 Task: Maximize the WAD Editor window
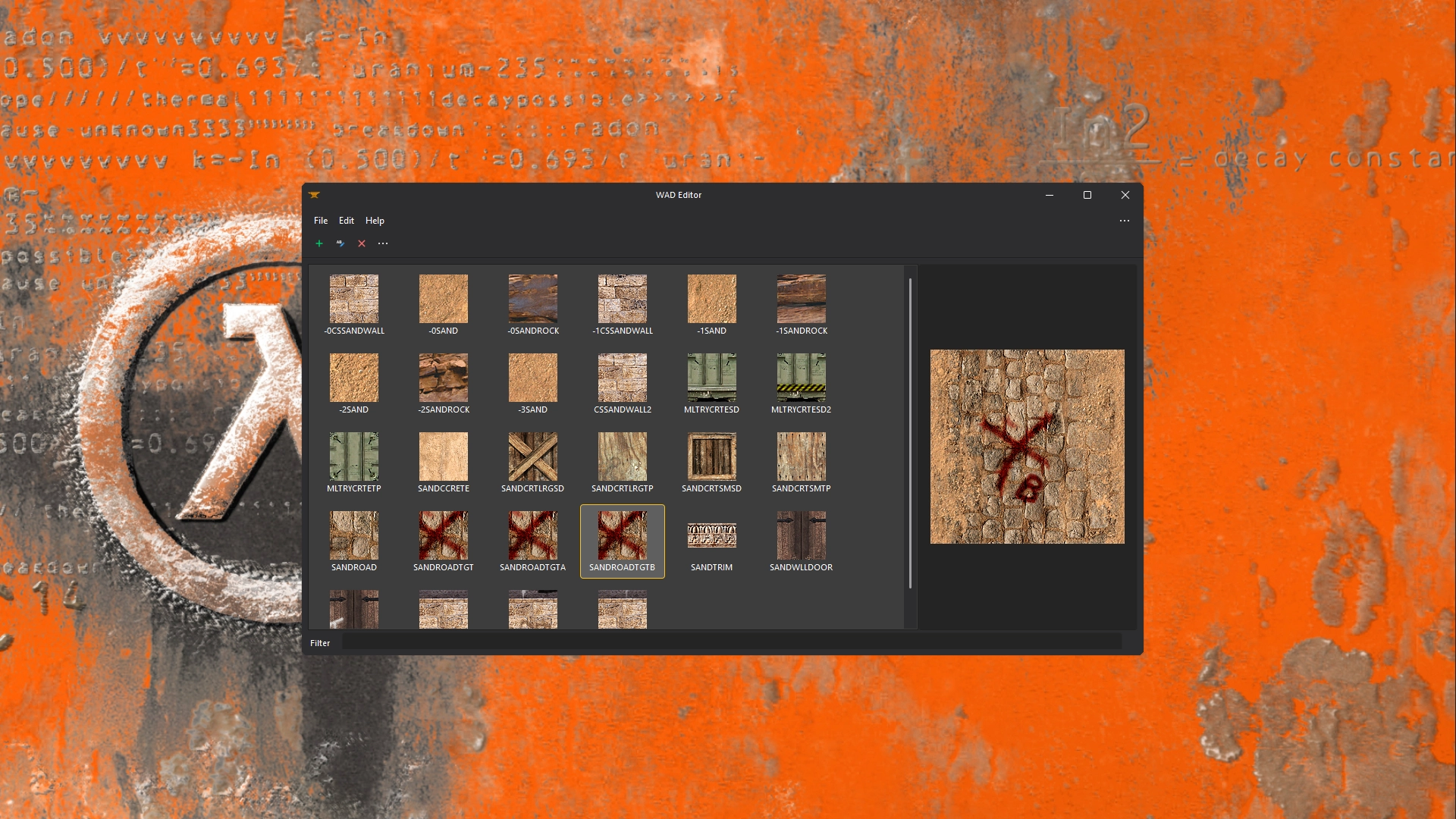coord(1087,195)
